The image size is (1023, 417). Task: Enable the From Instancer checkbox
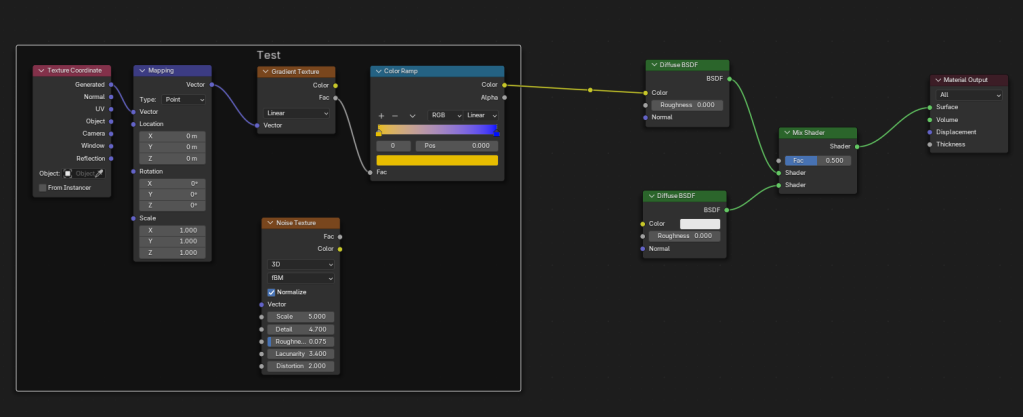coord(43,187)
